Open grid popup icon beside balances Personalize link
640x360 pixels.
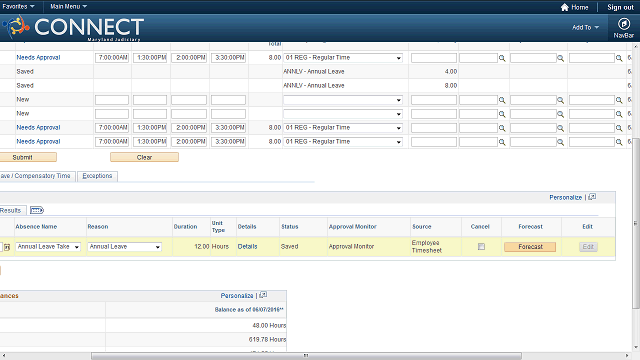pos(263,295)
